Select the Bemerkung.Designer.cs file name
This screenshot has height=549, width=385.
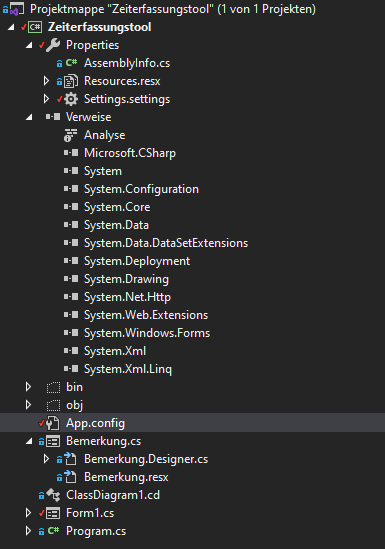point(146,459)
